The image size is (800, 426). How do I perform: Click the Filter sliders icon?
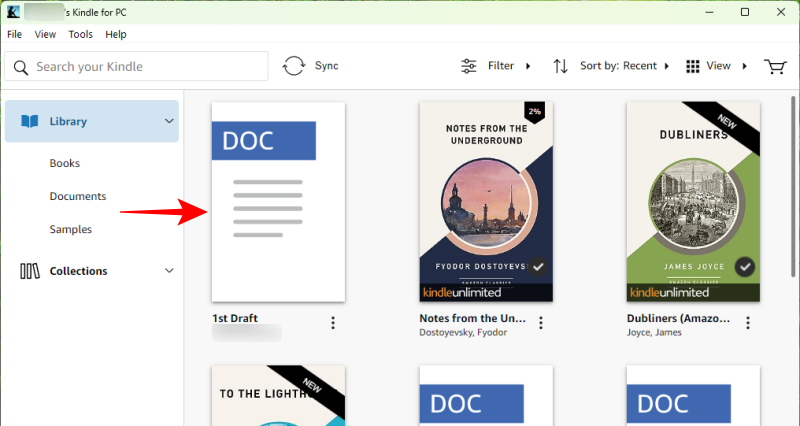pos(468,66)
